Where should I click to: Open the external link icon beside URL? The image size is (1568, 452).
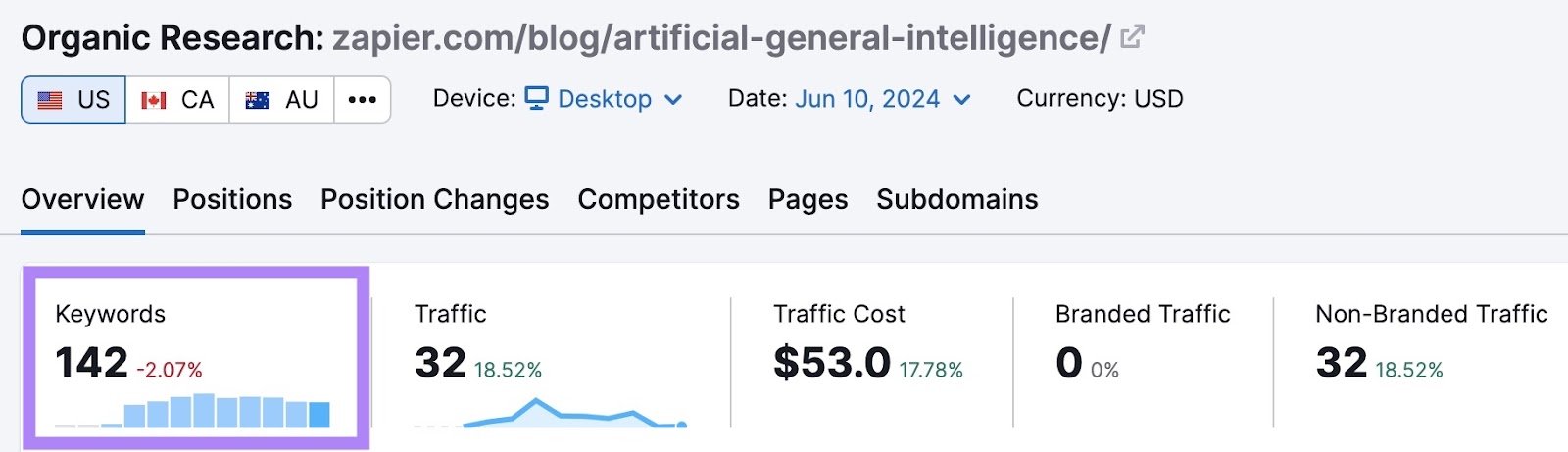(1133, 37)
